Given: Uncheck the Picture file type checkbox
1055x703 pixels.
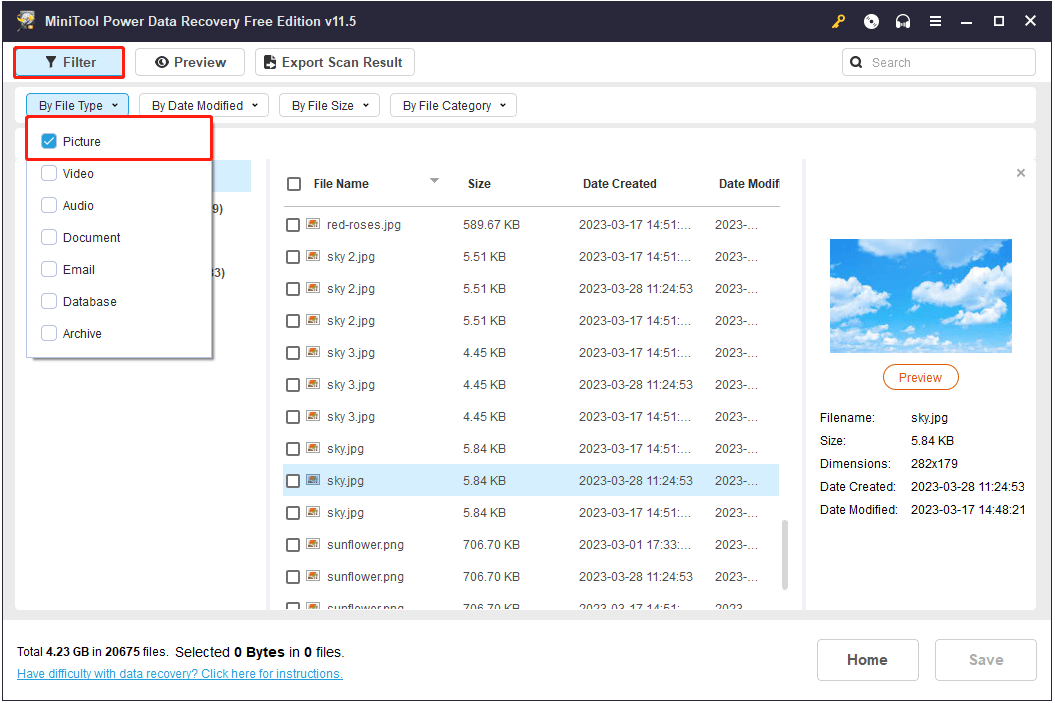Looking at the screenshot, I should click(x=49, y=141).
